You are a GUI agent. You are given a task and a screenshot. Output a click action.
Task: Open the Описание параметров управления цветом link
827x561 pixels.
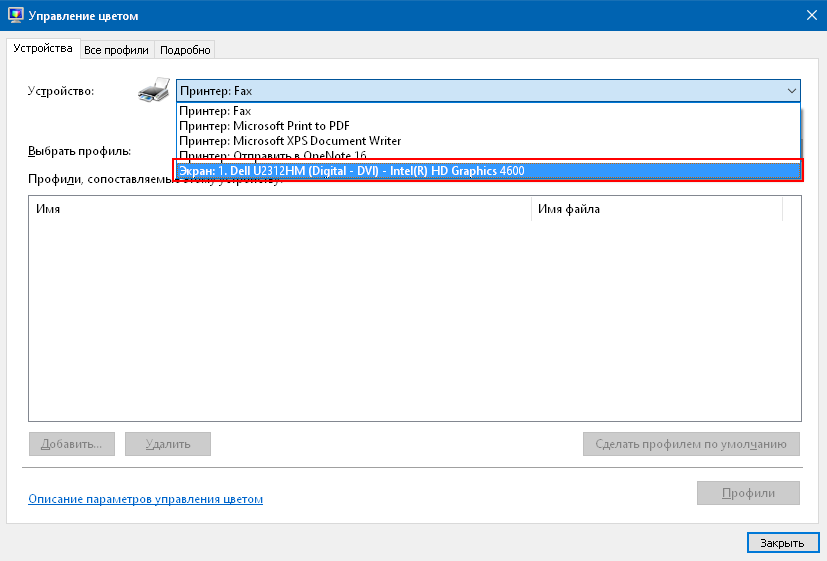146,499
